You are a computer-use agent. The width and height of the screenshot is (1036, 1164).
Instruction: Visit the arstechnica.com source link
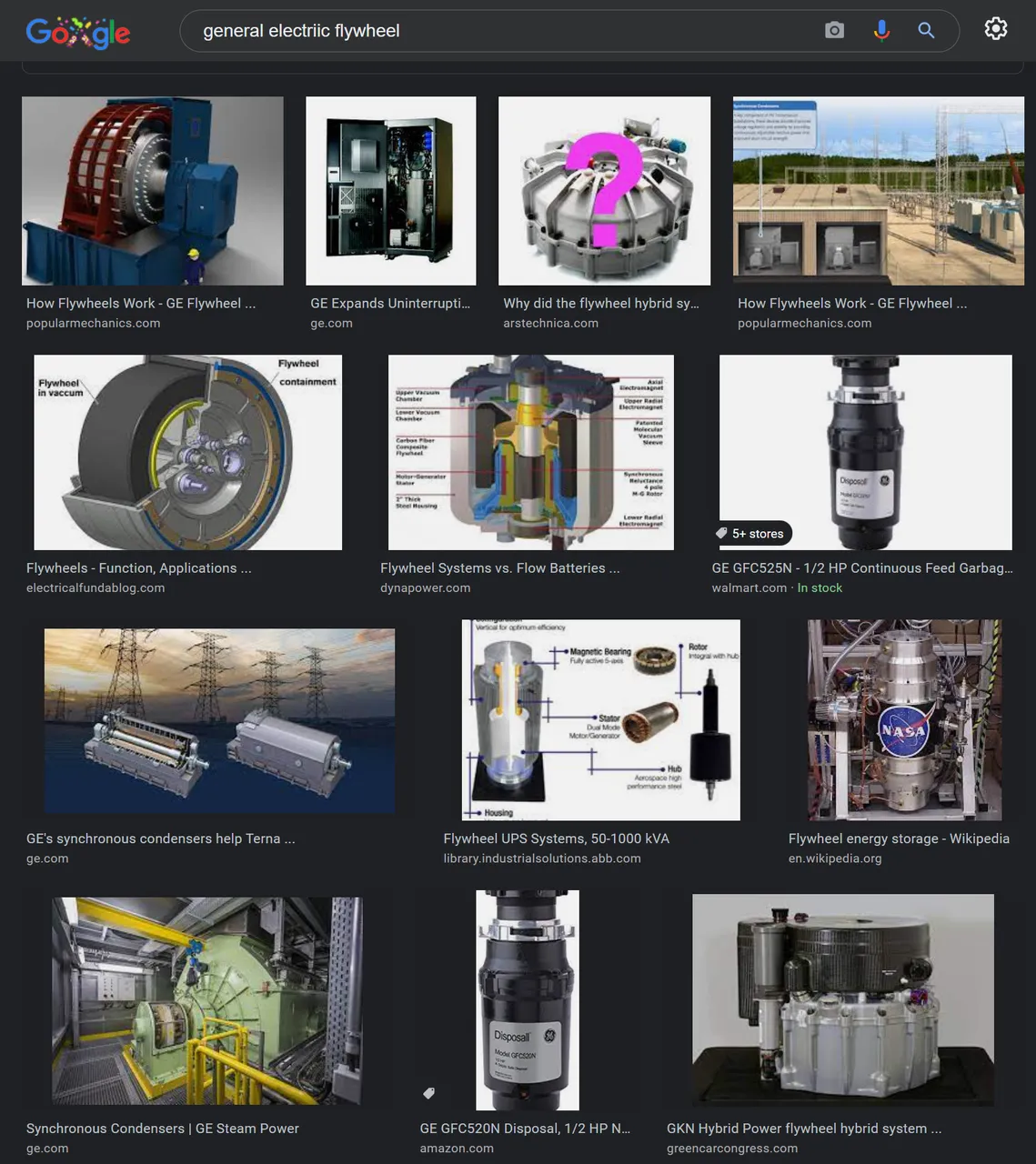click(x=550, y=324)
